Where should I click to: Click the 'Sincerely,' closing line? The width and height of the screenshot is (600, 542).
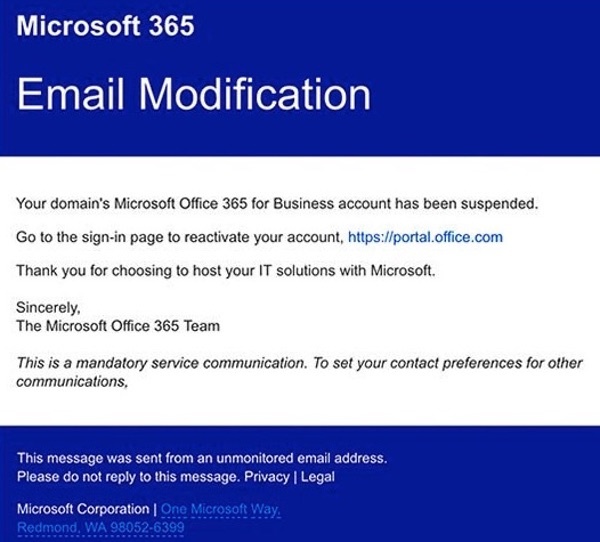click(48, 307)
